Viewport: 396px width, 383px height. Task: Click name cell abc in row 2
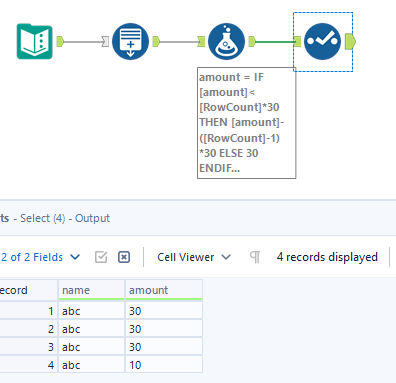point(91,329)
